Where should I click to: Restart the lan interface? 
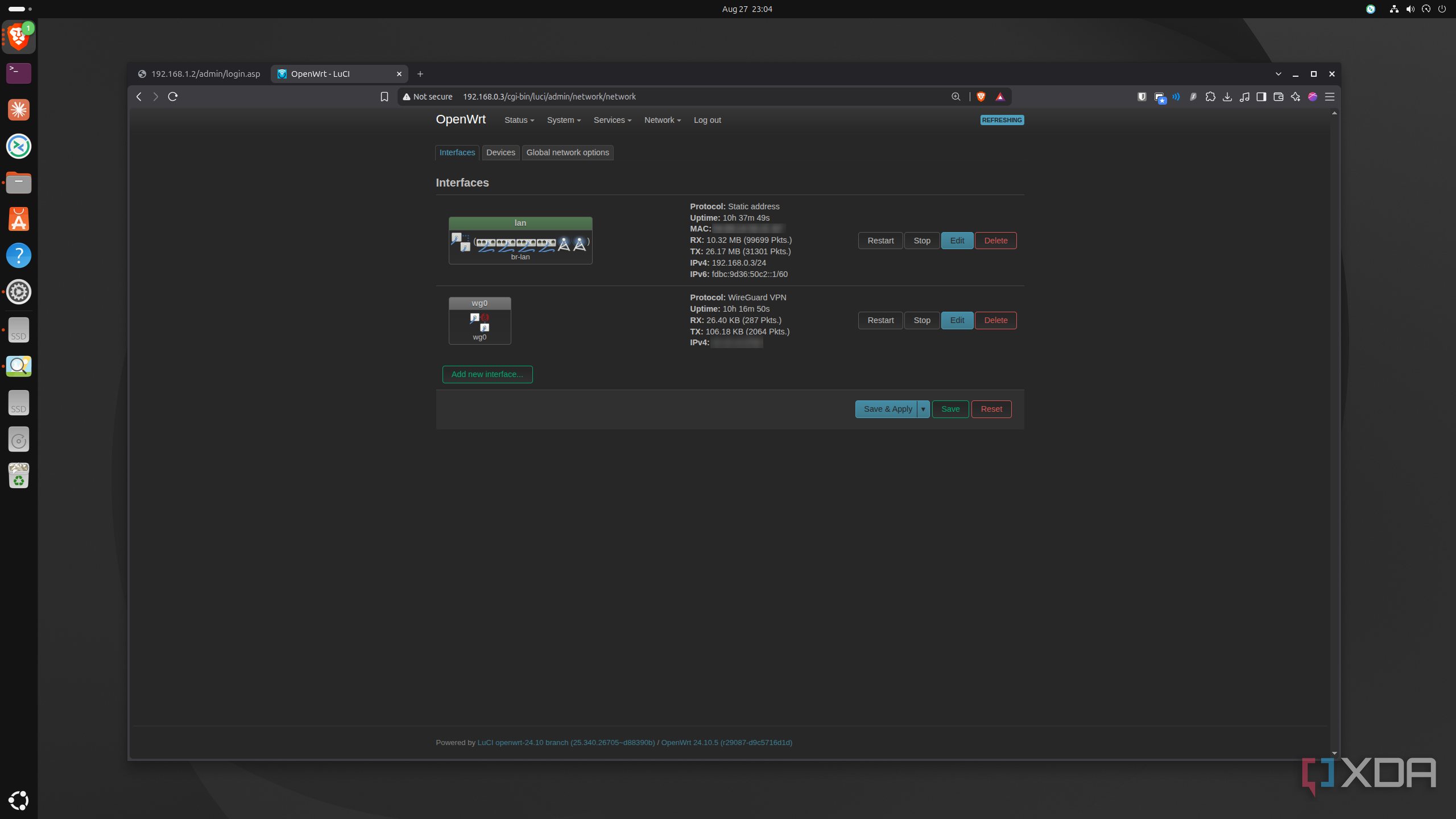coord(880,241)
